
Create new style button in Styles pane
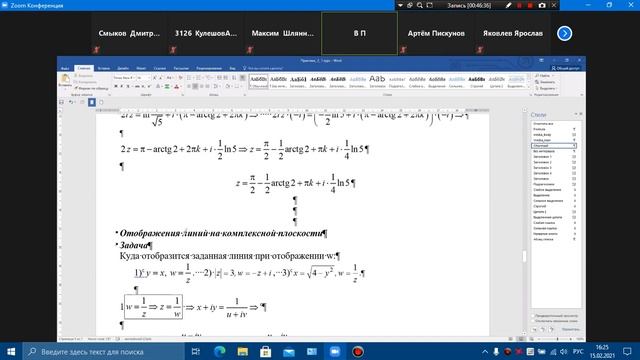(535, 329)
